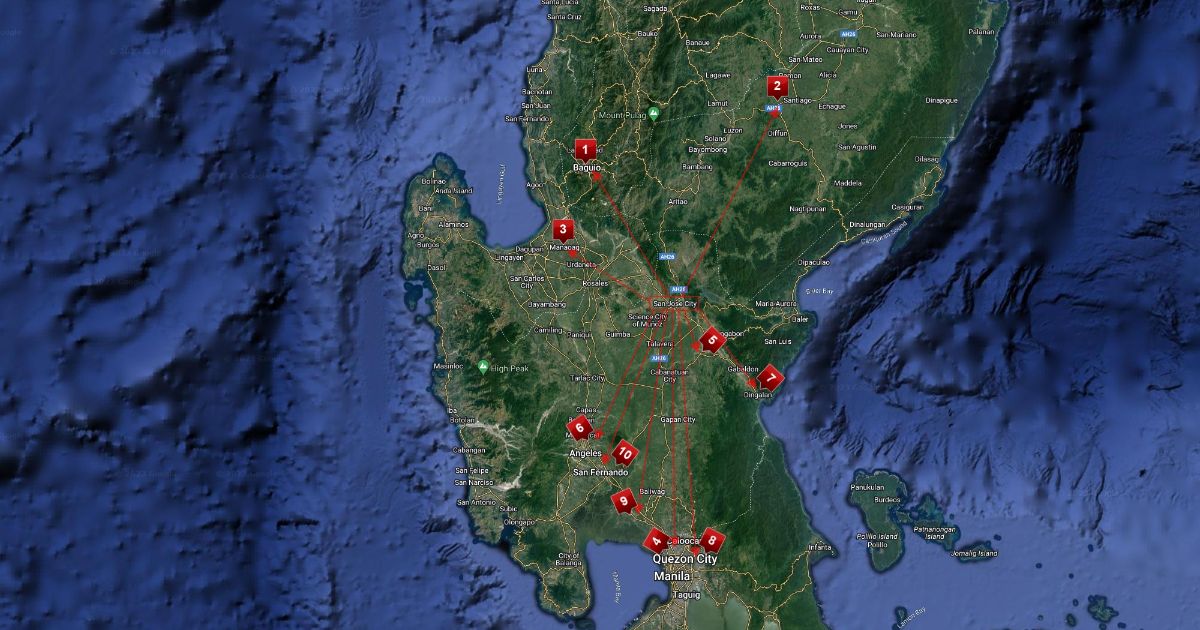Click the green Mount Pulag park icon
Screen dimensions: 1200x630
(653, 114)
